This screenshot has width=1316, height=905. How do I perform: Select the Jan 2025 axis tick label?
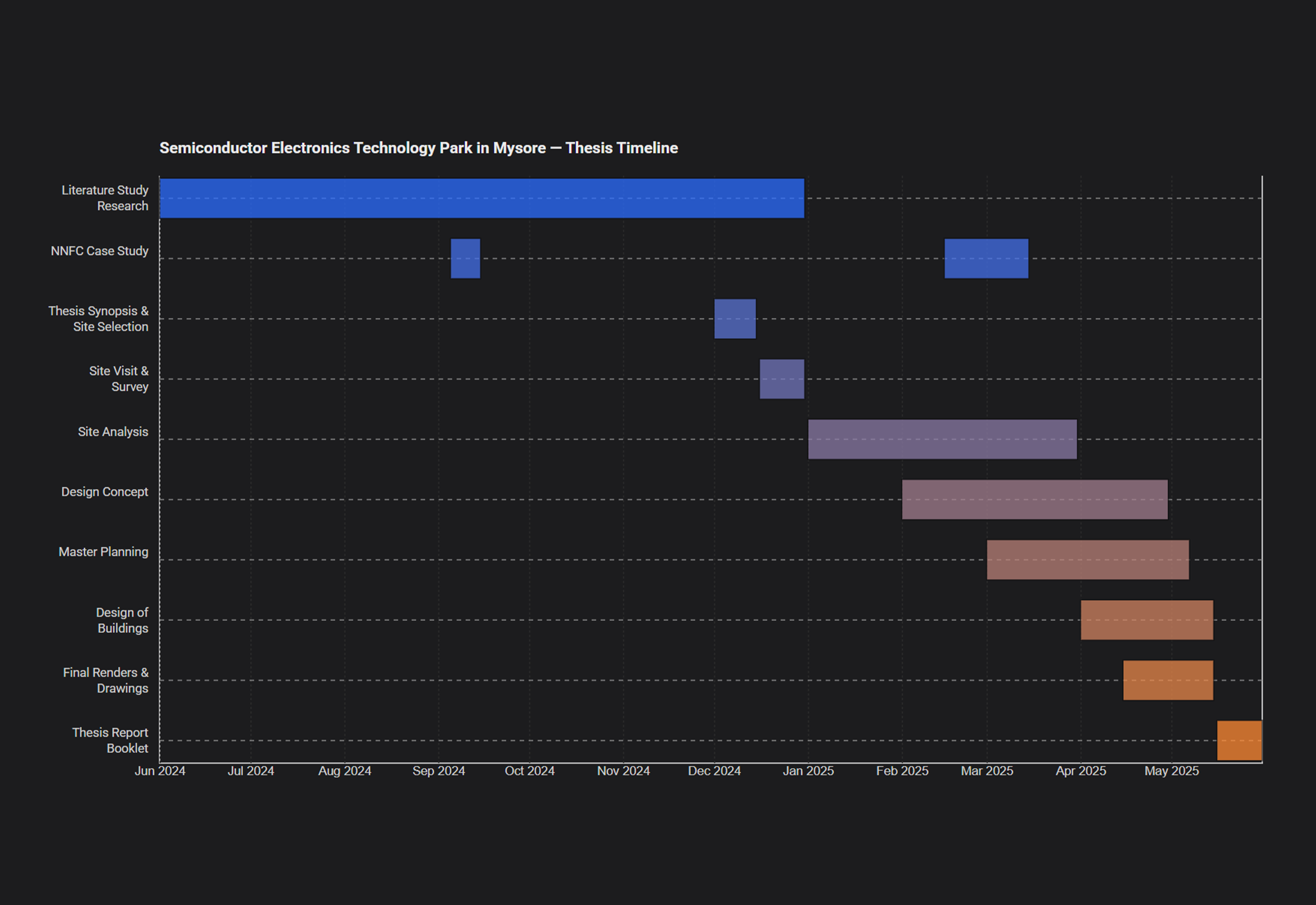[x=809, y=771]
